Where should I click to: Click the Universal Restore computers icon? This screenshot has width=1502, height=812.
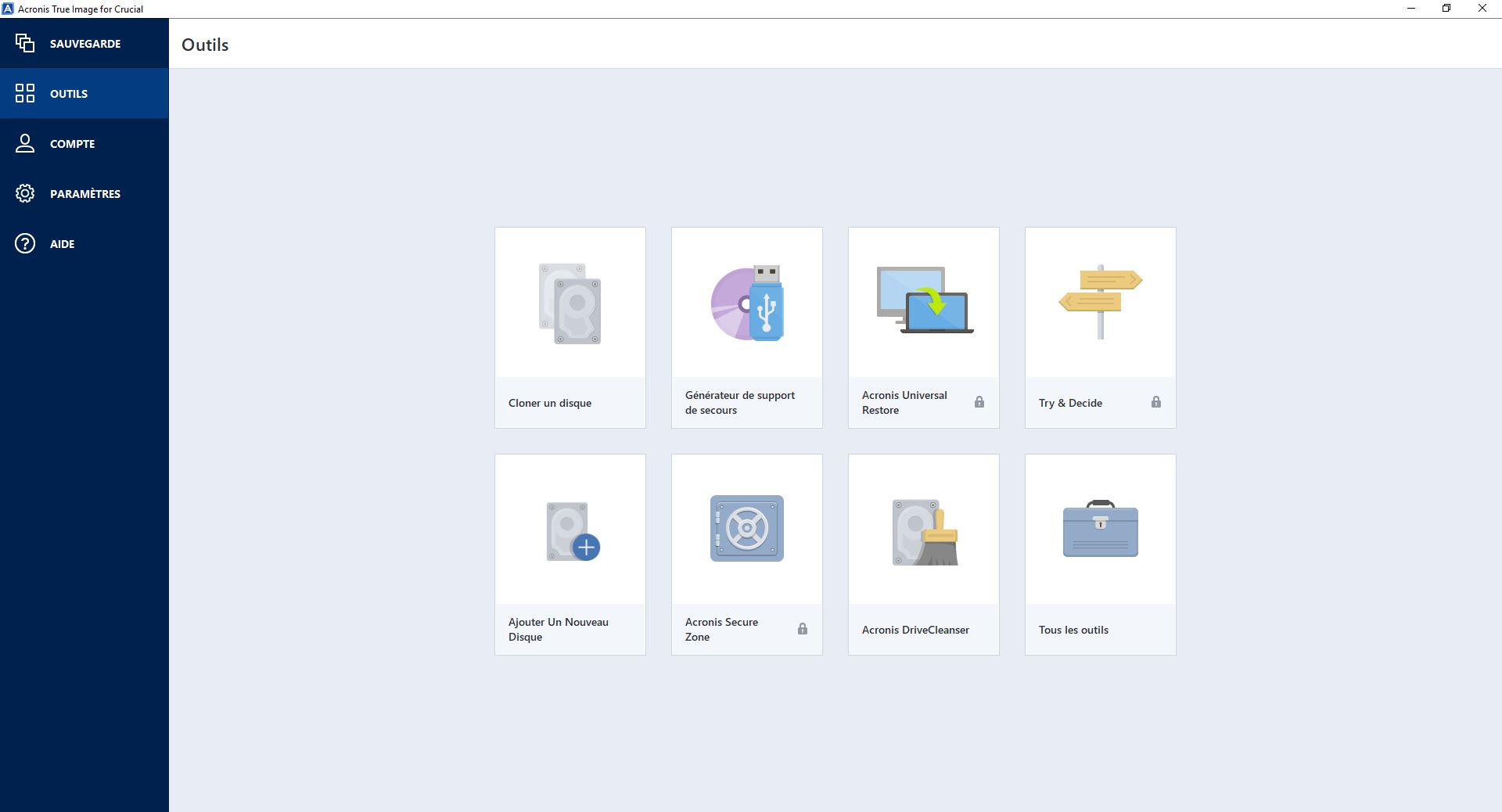pyautogui.click(x=925, y=300)
